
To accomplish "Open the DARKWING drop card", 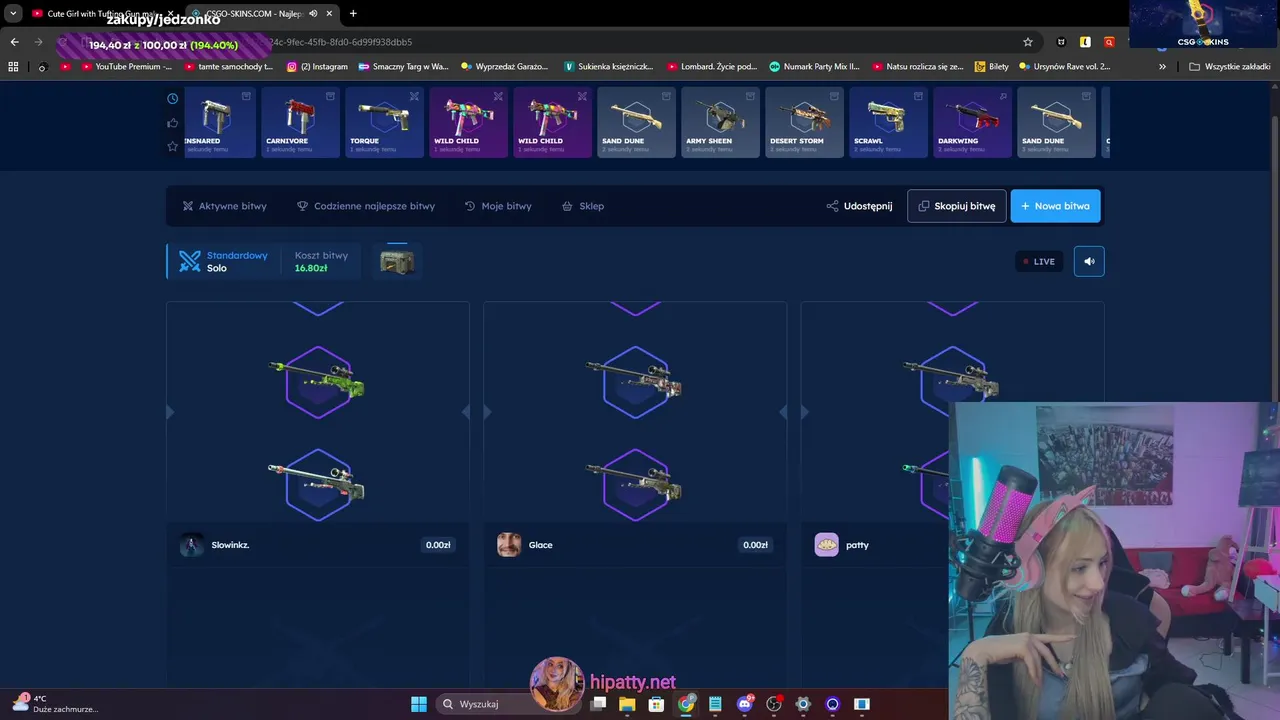I will click(x=973, y=122).
